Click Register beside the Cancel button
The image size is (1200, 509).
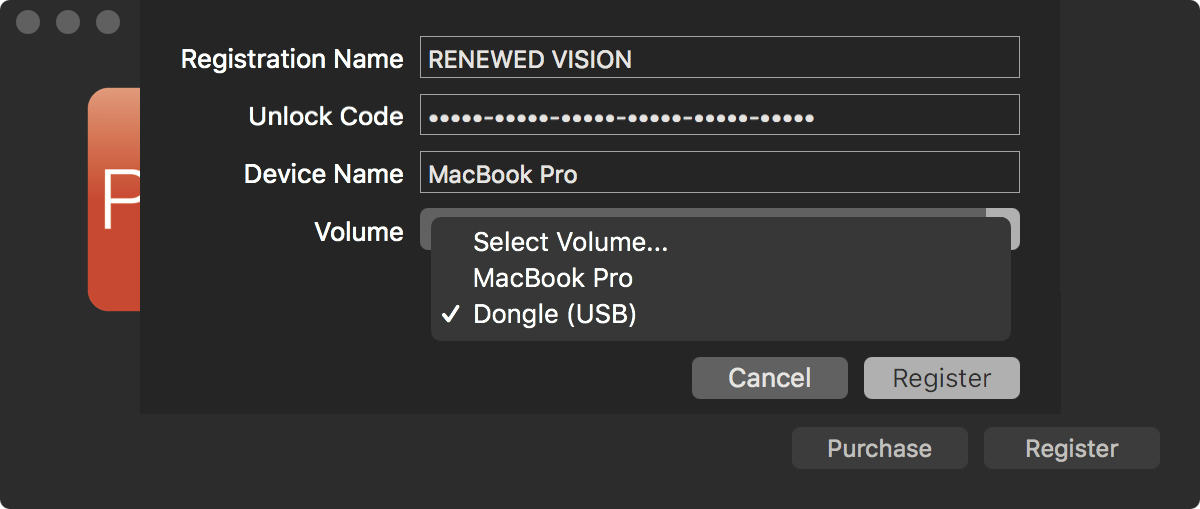[942, 378]
